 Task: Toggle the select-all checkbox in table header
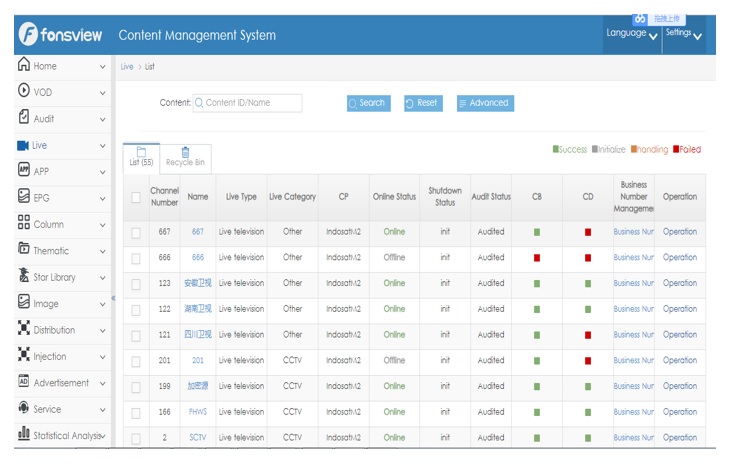coord(136,197)
